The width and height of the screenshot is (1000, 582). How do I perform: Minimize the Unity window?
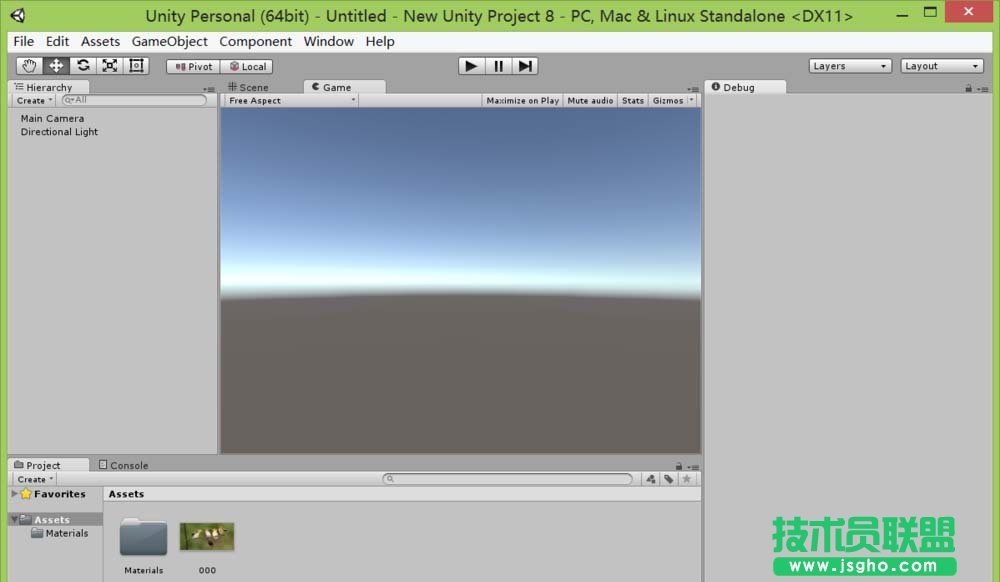902,14
